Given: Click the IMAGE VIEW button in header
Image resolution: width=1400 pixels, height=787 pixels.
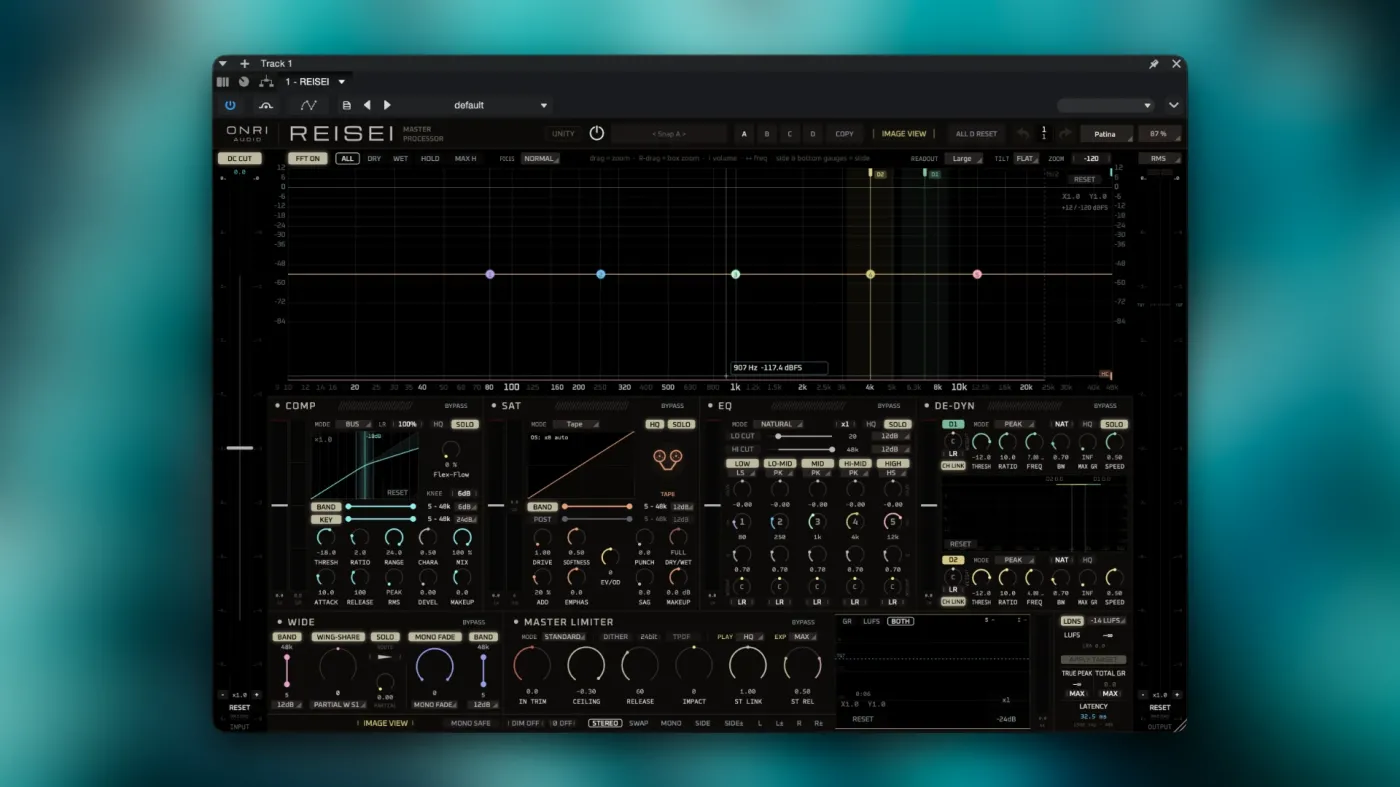Looking at the screenshot, I should coord(904,134).
